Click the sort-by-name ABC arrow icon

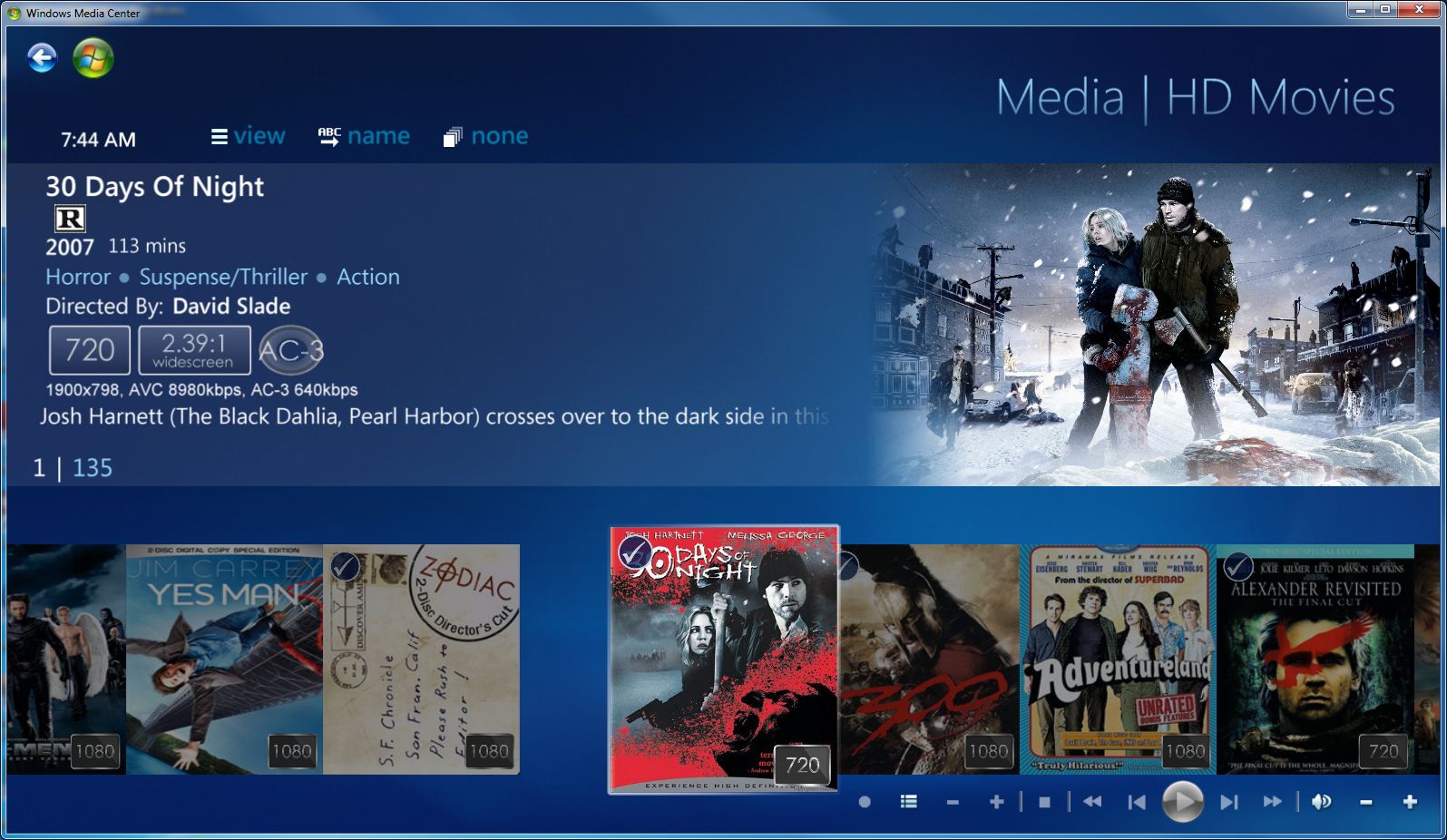pos(329,137)
